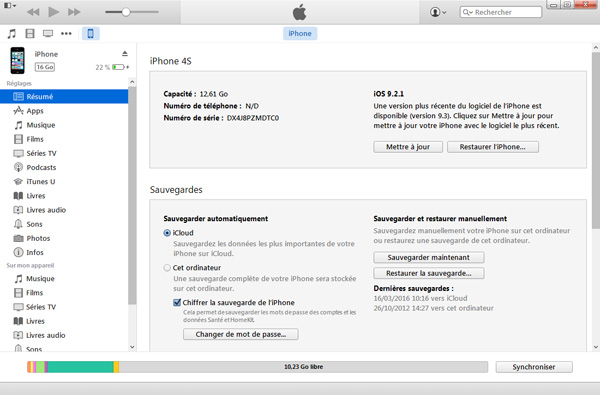
Task: Click the Rechercher search field
Action: pyautogui.click(x=501, y=12)
